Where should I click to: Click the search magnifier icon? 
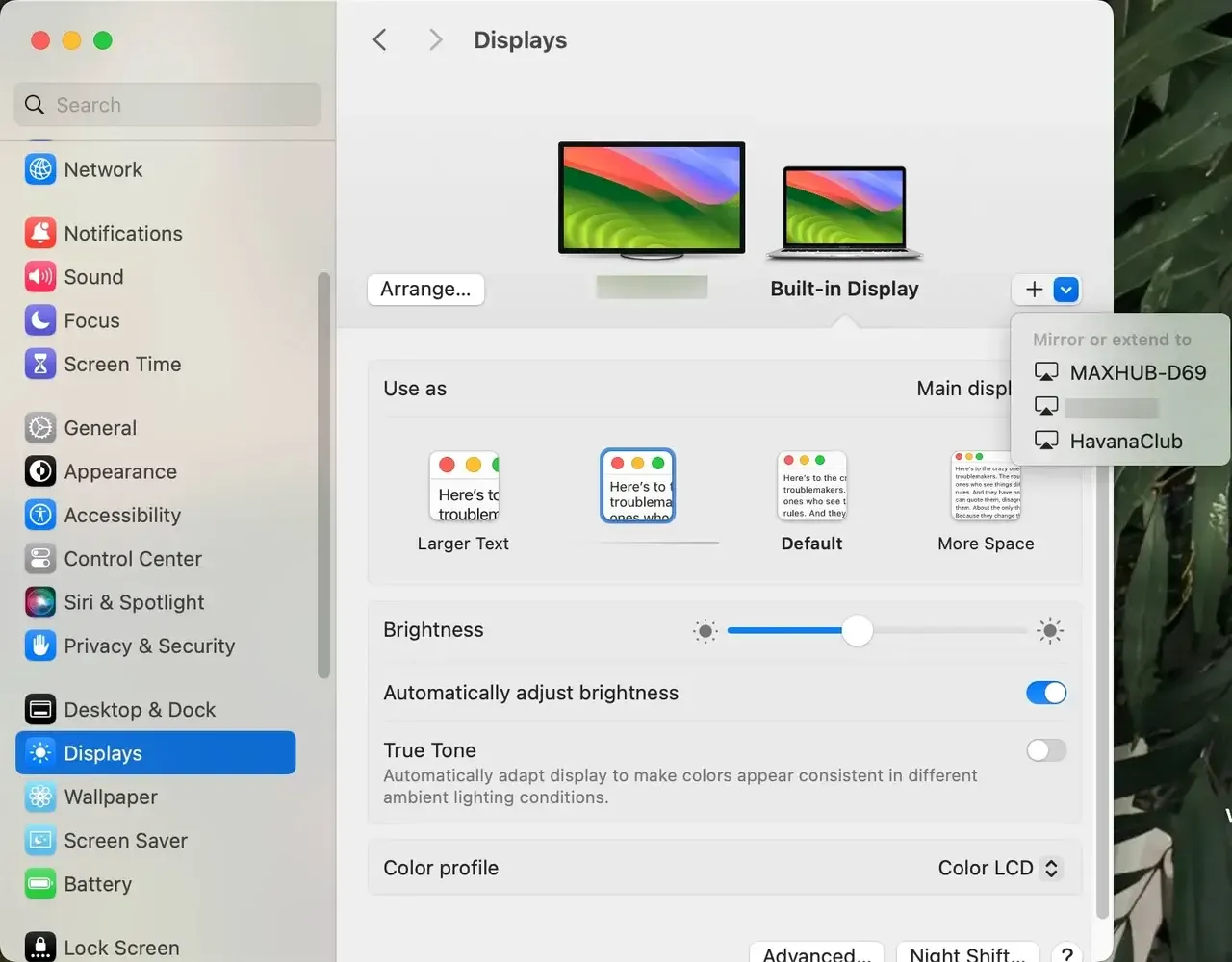(35, 105)
